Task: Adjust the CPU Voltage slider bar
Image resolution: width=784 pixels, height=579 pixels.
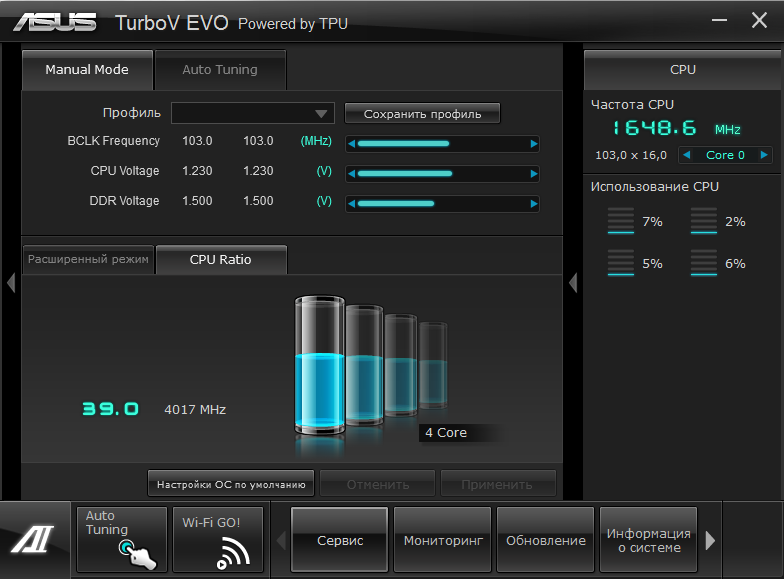Action: pos(442,174)
